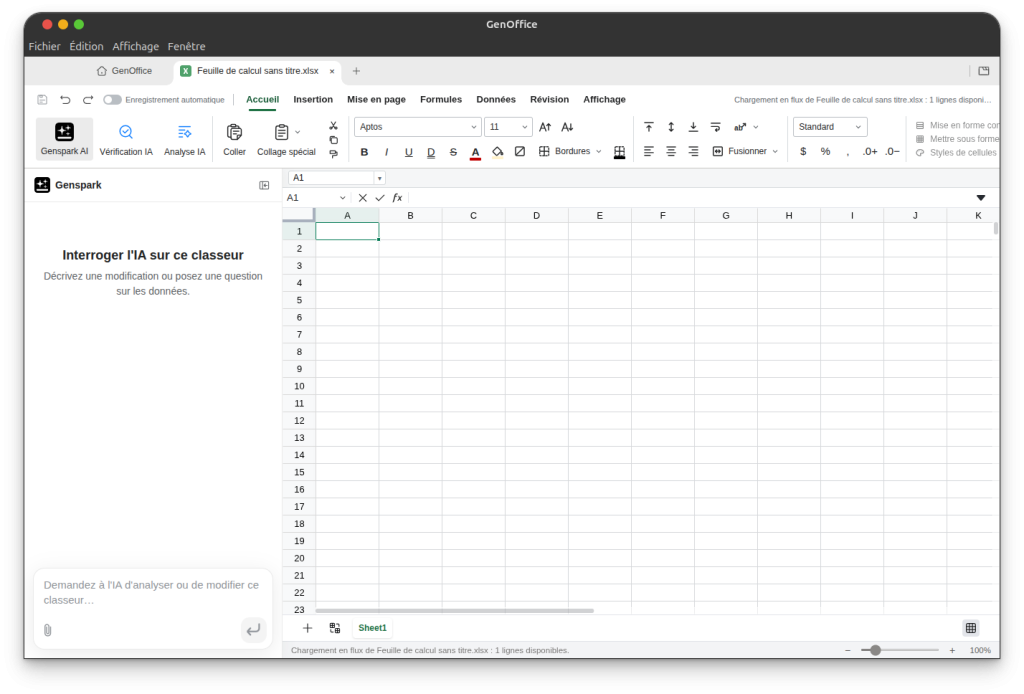The height and width of the screenshot is (694, 1024).
Task: Open the font size 11 dropdown
Action: 509,127
